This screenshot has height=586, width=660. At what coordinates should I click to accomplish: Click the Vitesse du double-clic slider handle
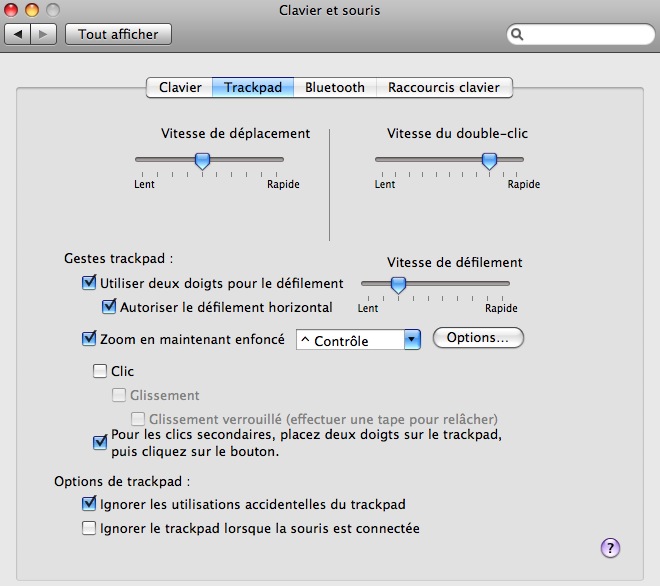click(489, 160)
